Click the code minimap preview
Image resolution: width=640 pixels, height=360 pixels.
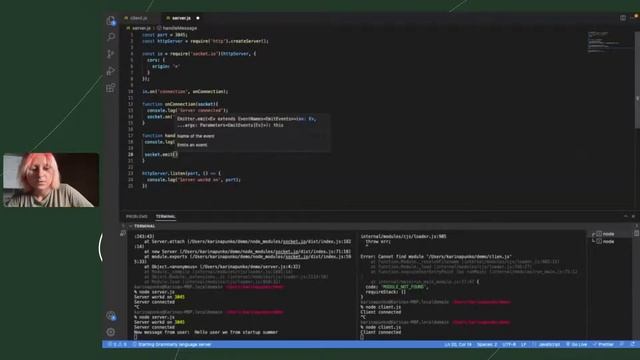608,42
